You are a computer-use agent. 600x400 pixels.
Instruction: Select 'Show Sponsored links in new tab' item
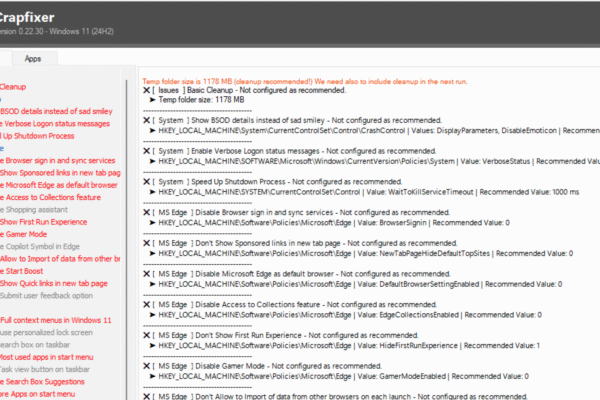click(60, 173)
